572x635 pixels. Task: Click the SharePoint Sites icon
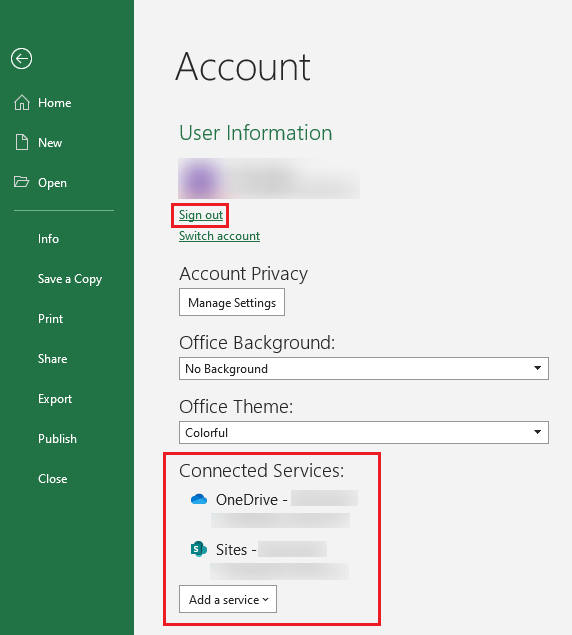(198, 549)
